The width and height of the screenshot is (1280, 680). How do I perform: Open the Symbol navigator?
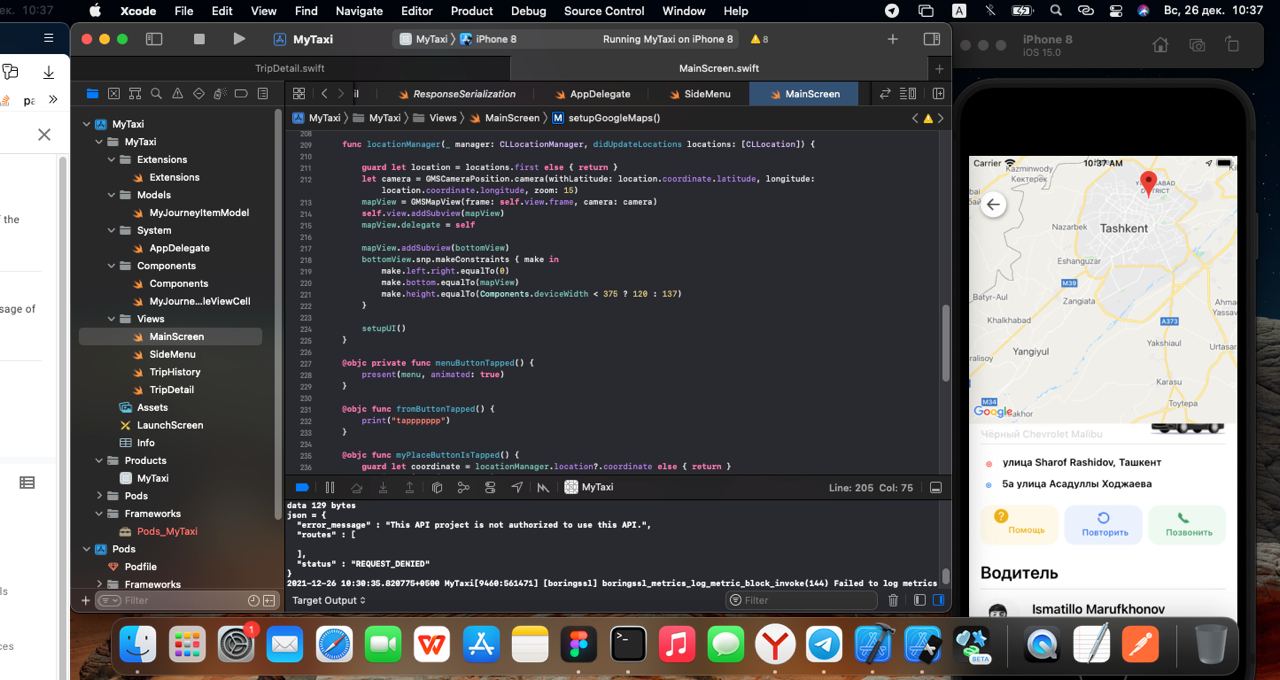[x=135, y=93]
